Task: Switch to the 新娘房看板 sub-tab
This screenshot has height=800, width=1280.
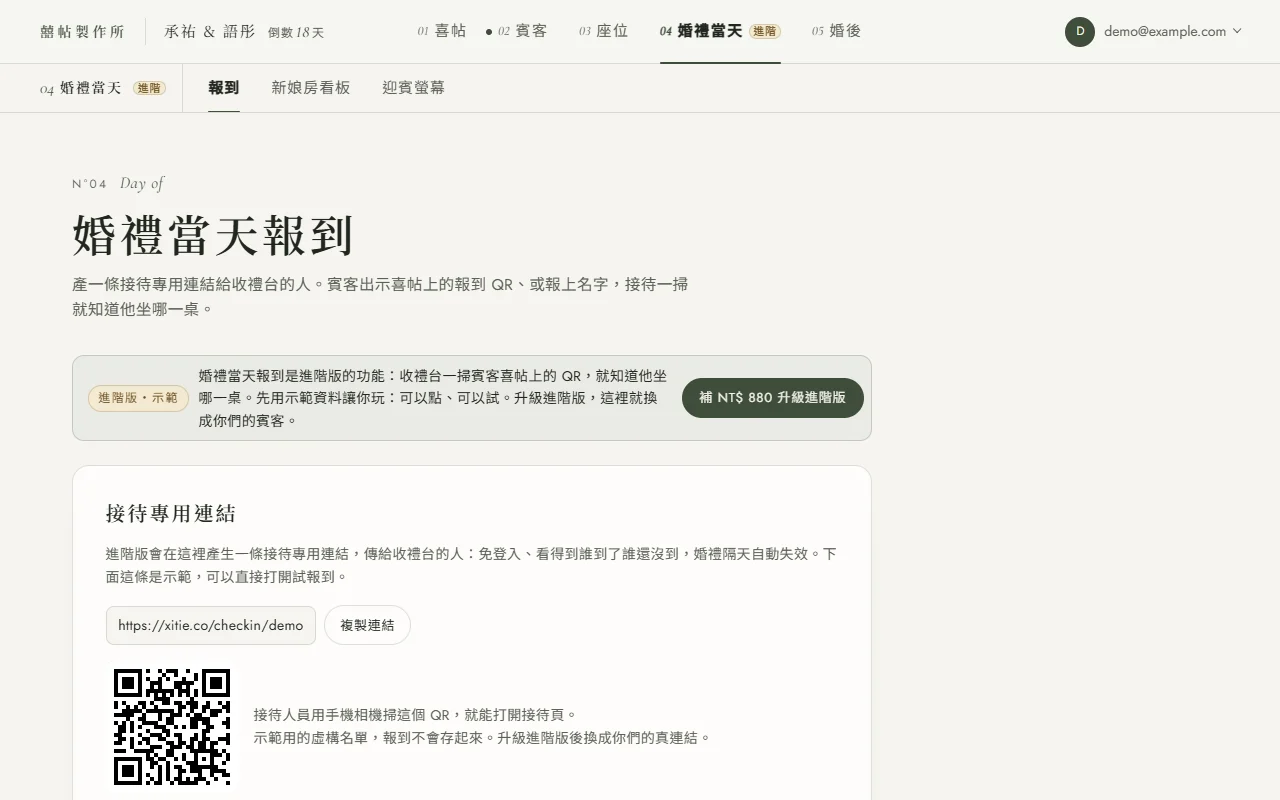Action: (x=311, y=88)
